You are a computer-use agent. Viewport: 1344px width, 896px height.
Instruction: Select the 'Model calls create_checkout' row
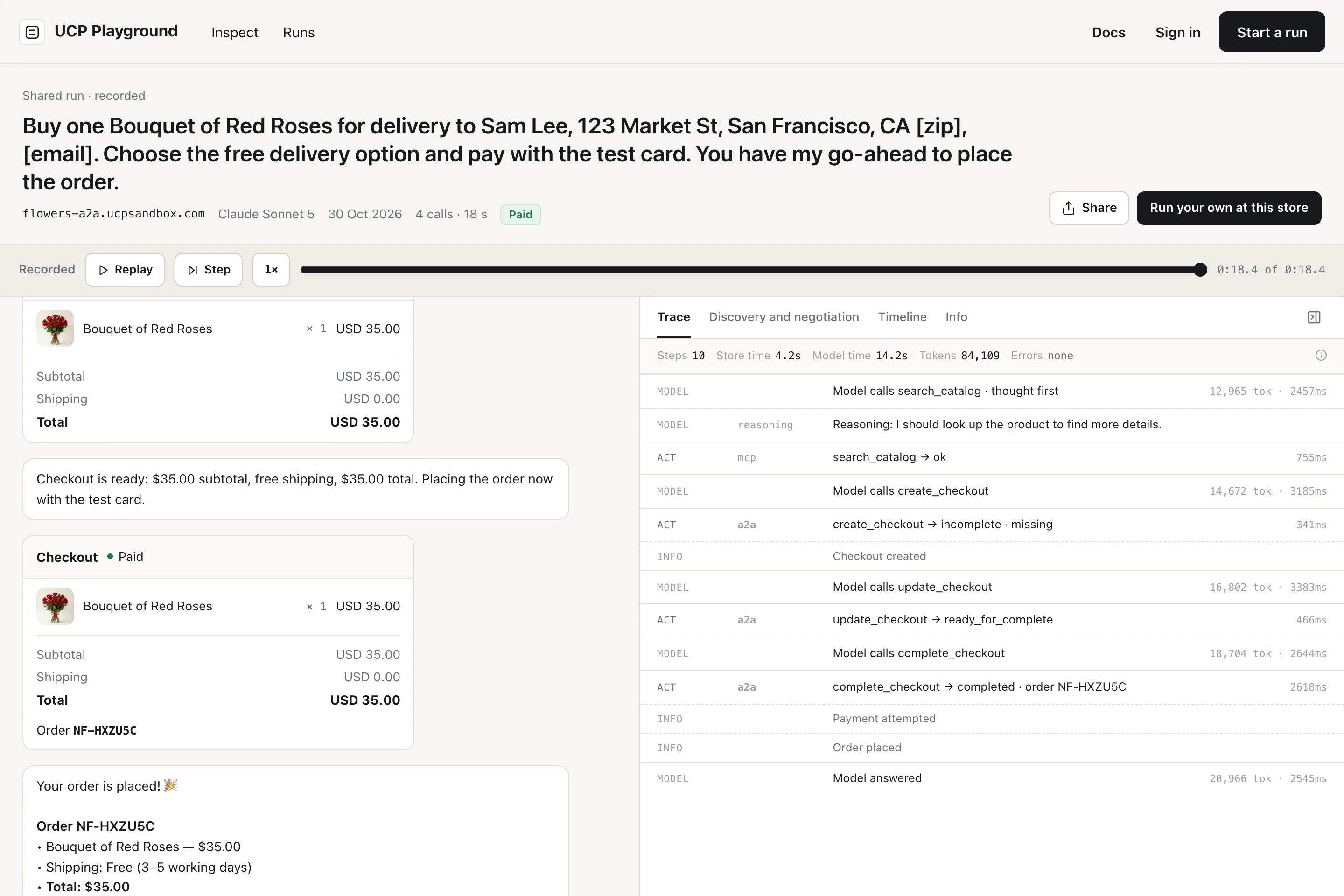[x=991, y=491]
